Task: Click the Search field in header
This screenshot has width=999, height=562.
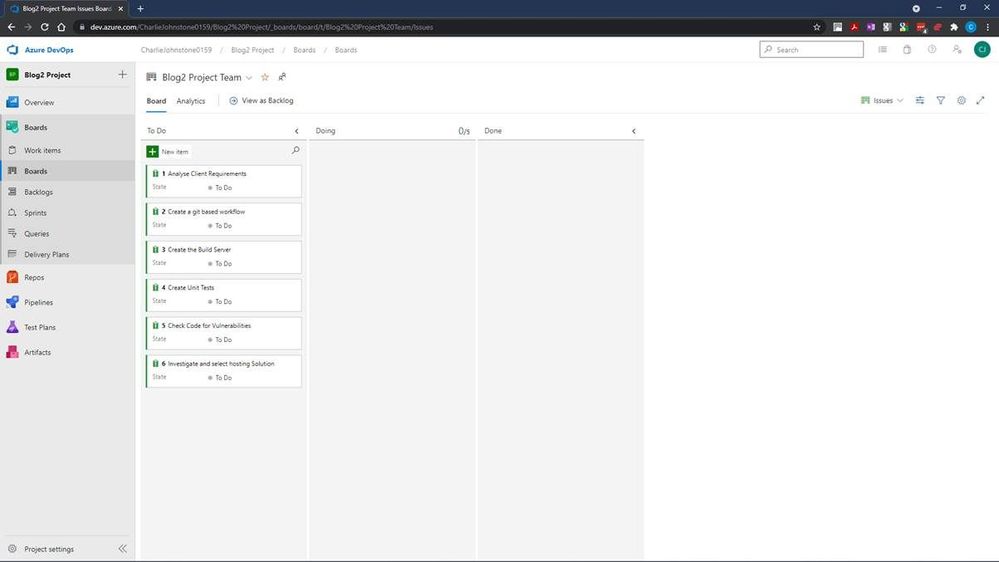Action: pyautogui.click(x=812, y=50)
